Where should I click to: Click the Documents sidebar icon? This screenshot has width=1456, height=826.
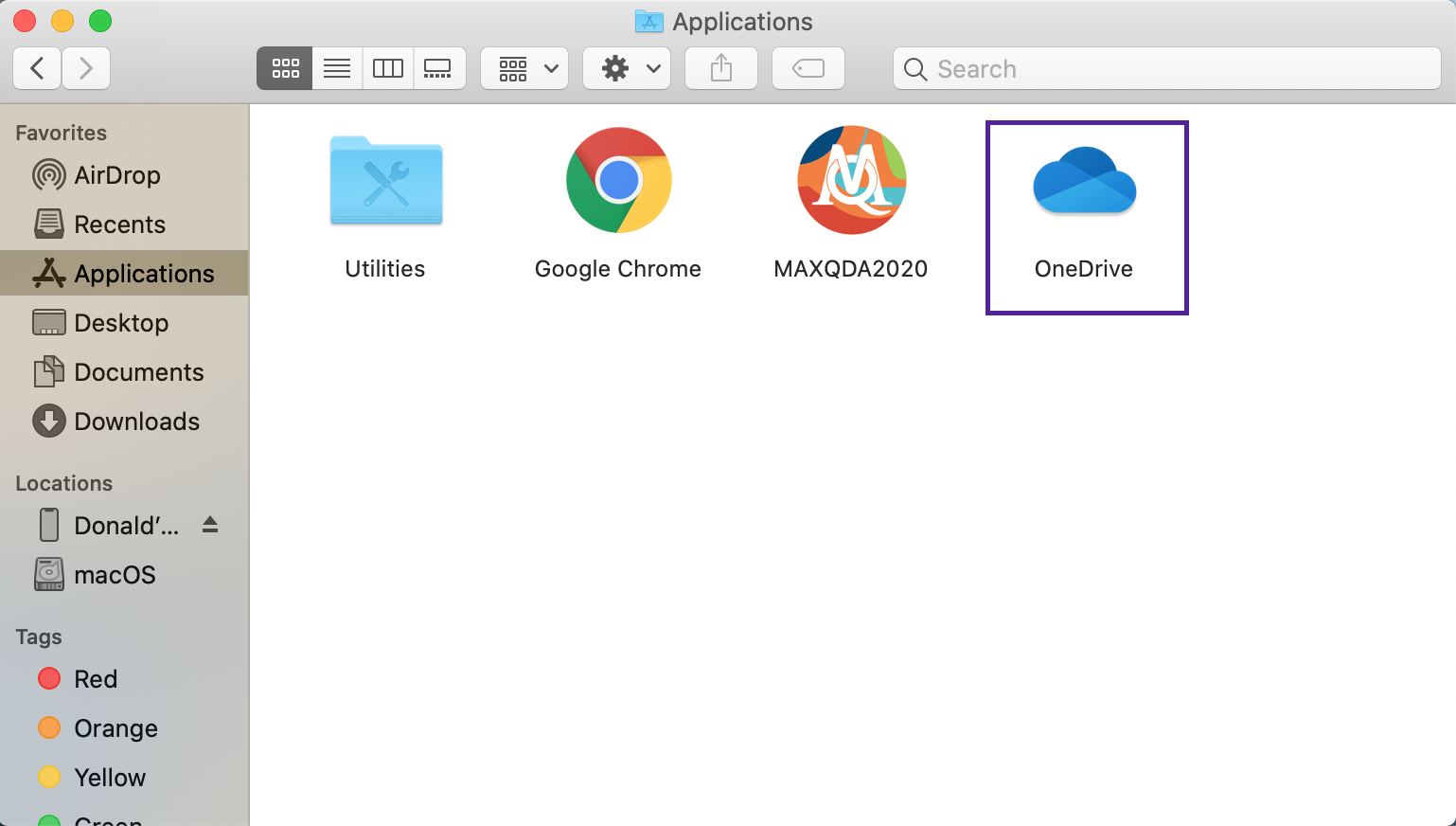pyautogui.click(x=49, y=372)
